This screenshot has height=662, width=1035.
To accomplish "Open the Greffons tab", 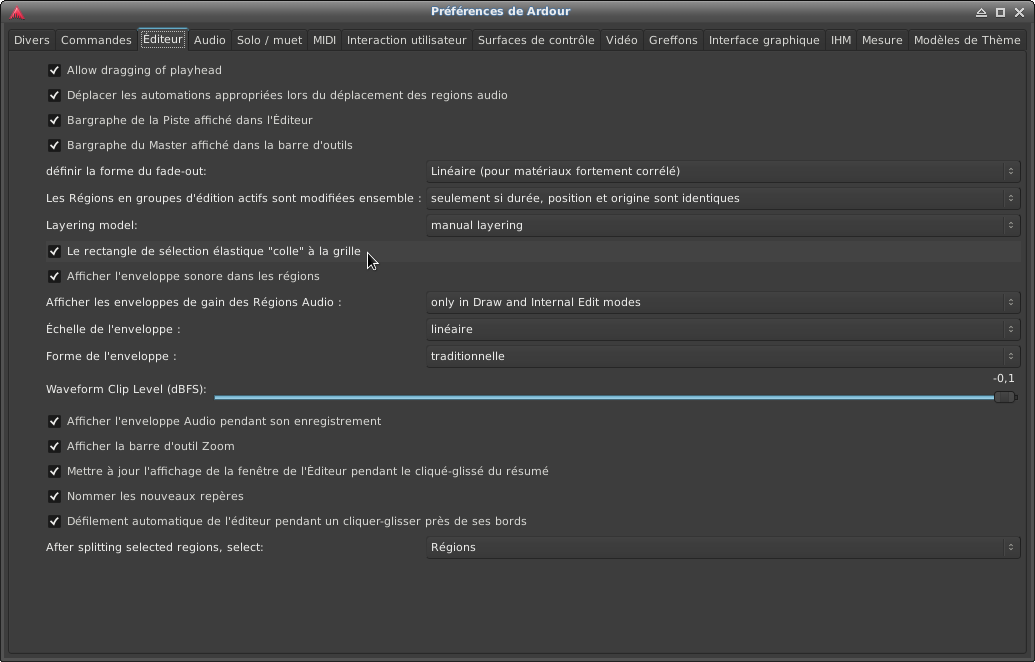I will point(673,40).
